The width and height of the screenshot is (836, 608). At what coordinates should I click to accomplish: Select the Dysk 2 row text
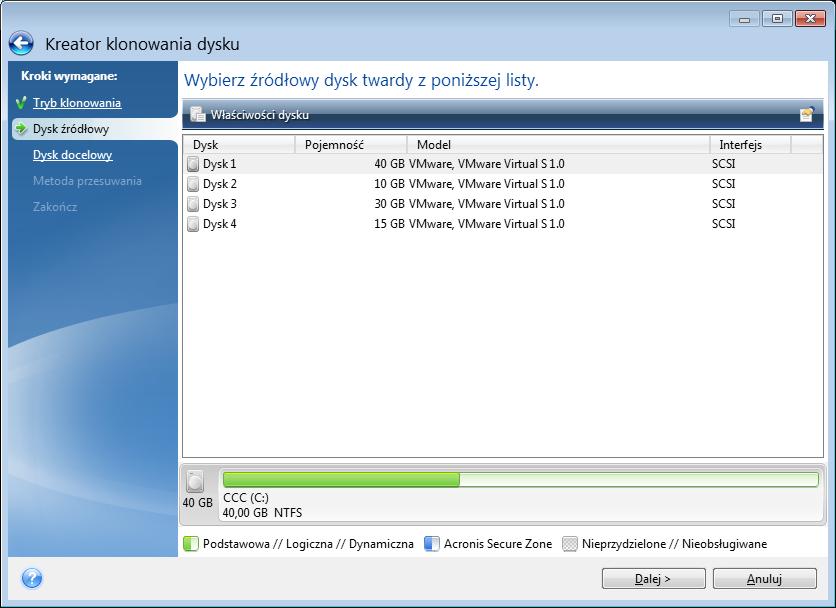coord(219,184)
